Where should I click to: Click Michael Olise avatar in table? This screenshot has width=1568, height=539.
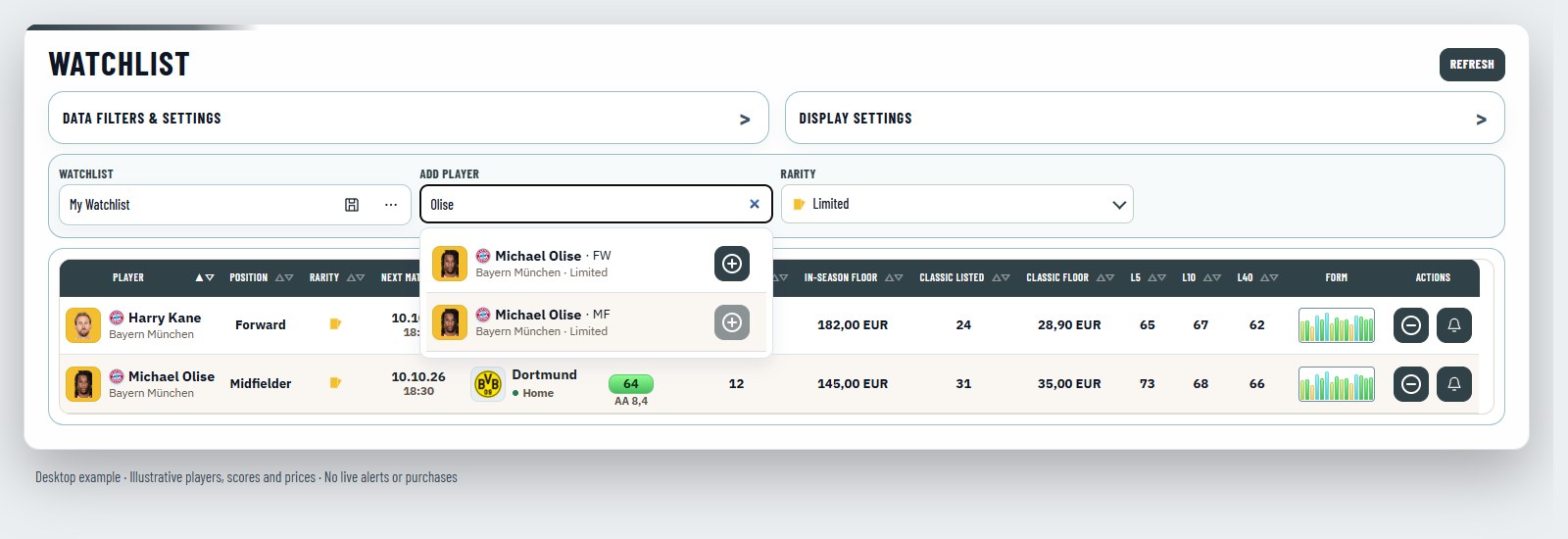point(83,384)
